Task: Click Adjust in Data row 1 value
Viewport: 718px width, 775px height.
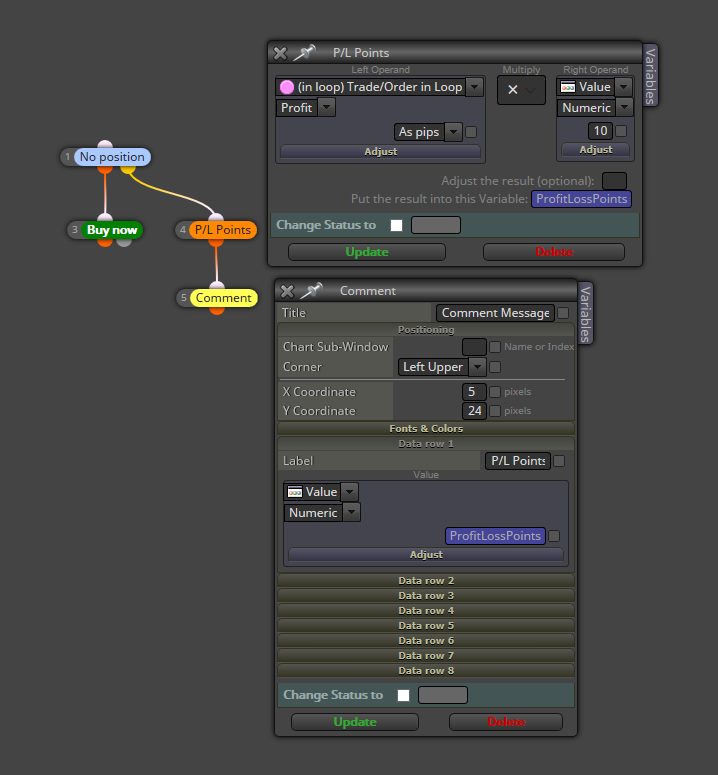Action: (x=426, y=555)
